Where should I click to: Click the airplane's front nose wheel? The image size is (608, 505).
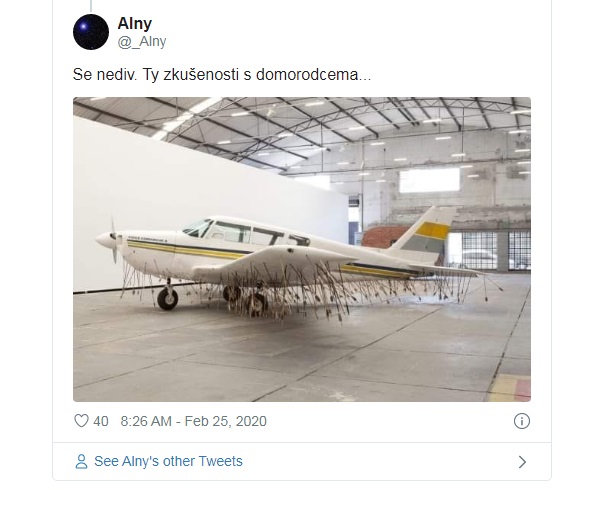168,298
